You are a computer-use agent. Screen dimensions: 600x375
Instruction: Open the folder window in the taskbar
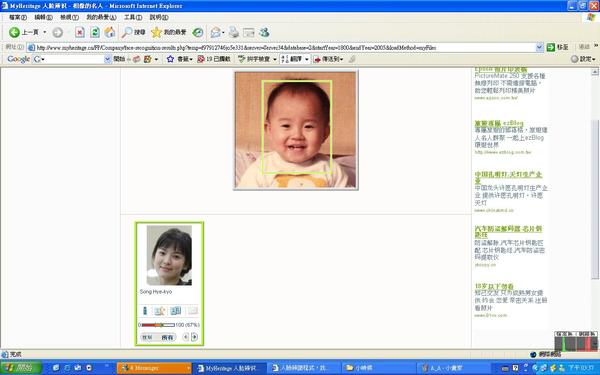pos(378,368)
